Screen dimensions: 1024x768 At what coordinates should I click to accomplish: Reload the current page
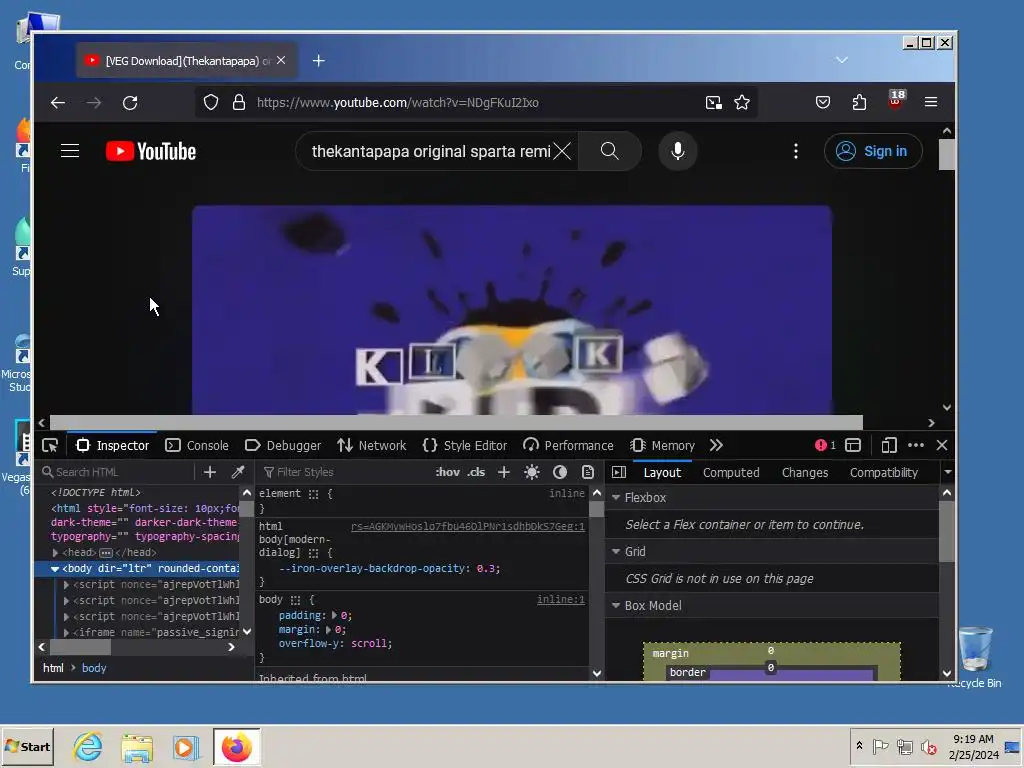tap(130, 103)
